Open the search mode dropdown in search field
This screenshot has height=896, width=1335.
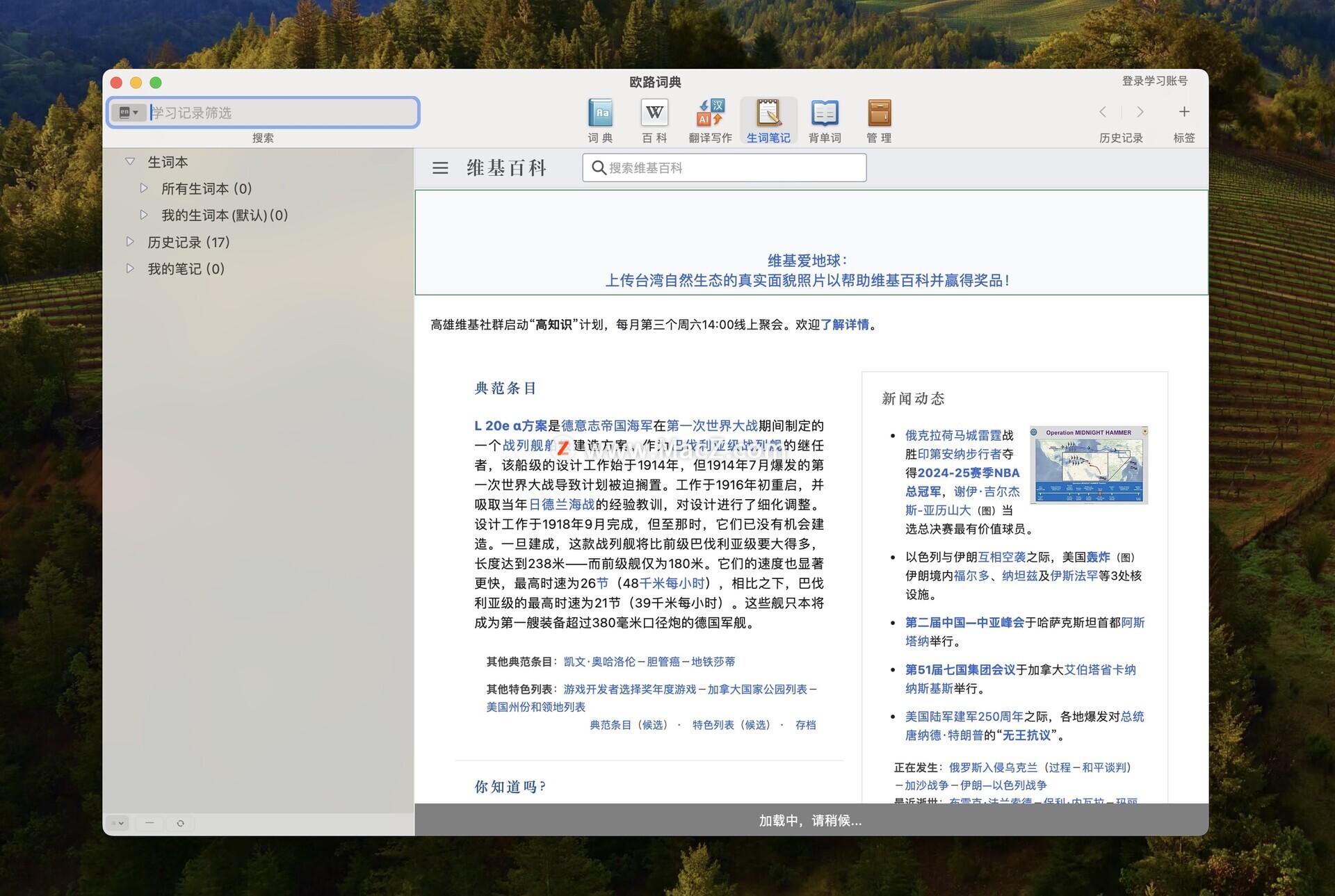[129, 113]
